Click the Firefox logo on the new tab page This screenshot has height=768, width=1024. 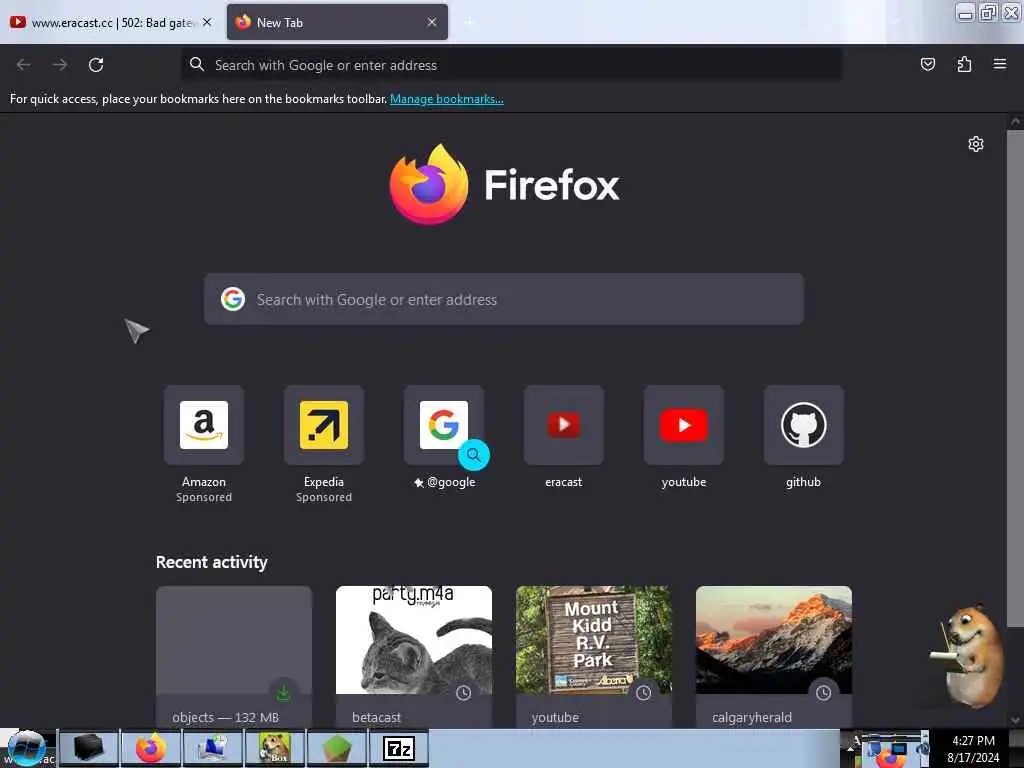[428, 185]
